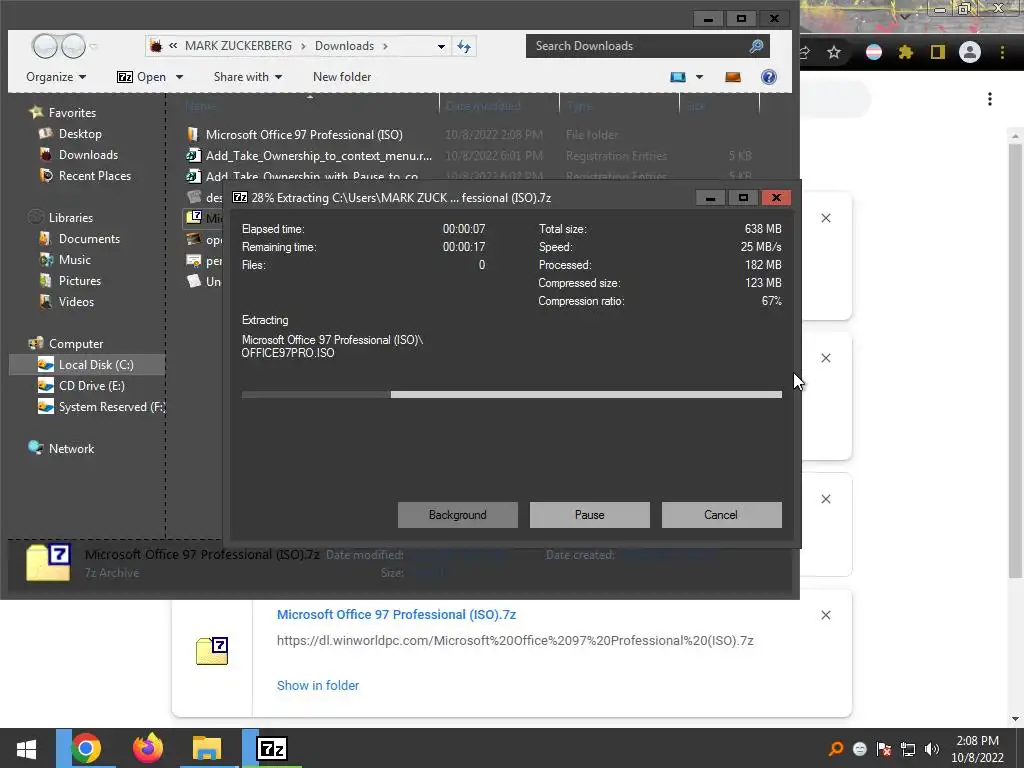Click the 7z file icon in Chrome downloads
This screenshot has height=768, width=1024.
212,651
